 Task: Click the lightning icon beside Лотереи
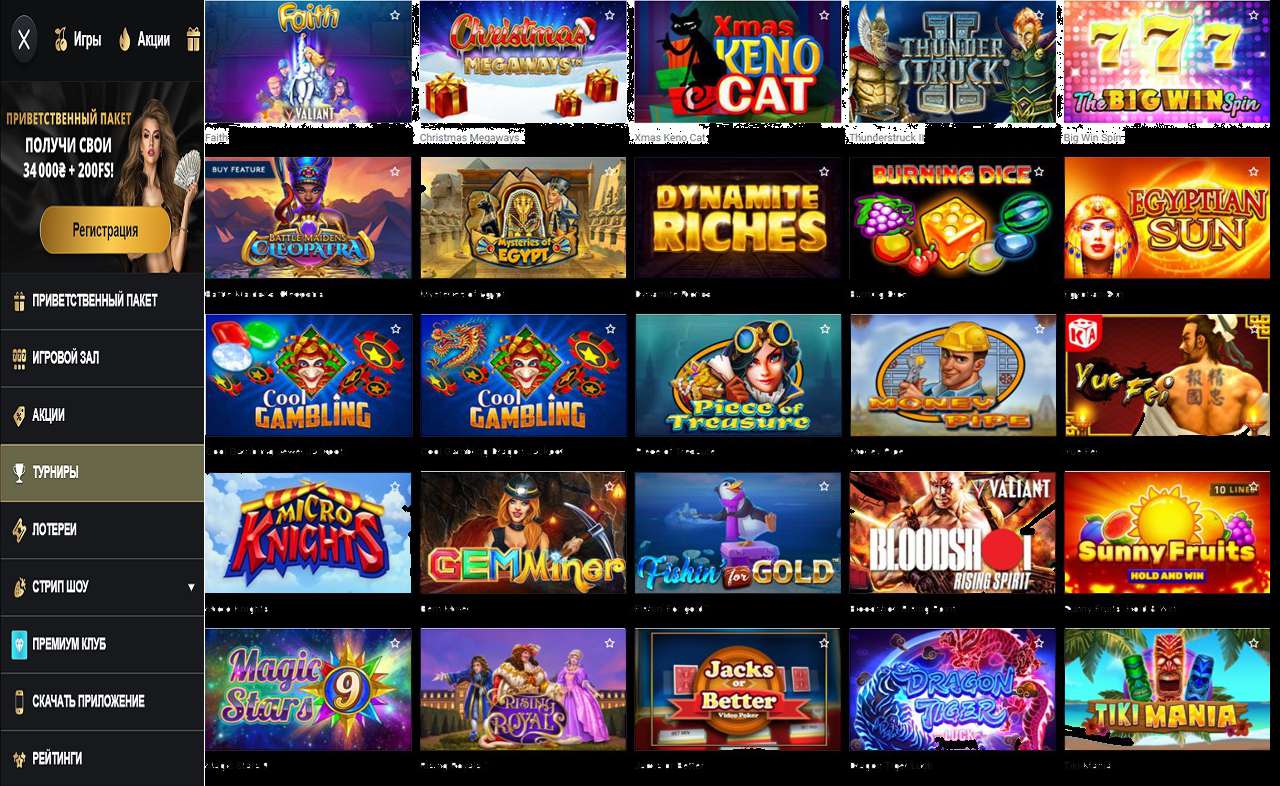point(19,529)
